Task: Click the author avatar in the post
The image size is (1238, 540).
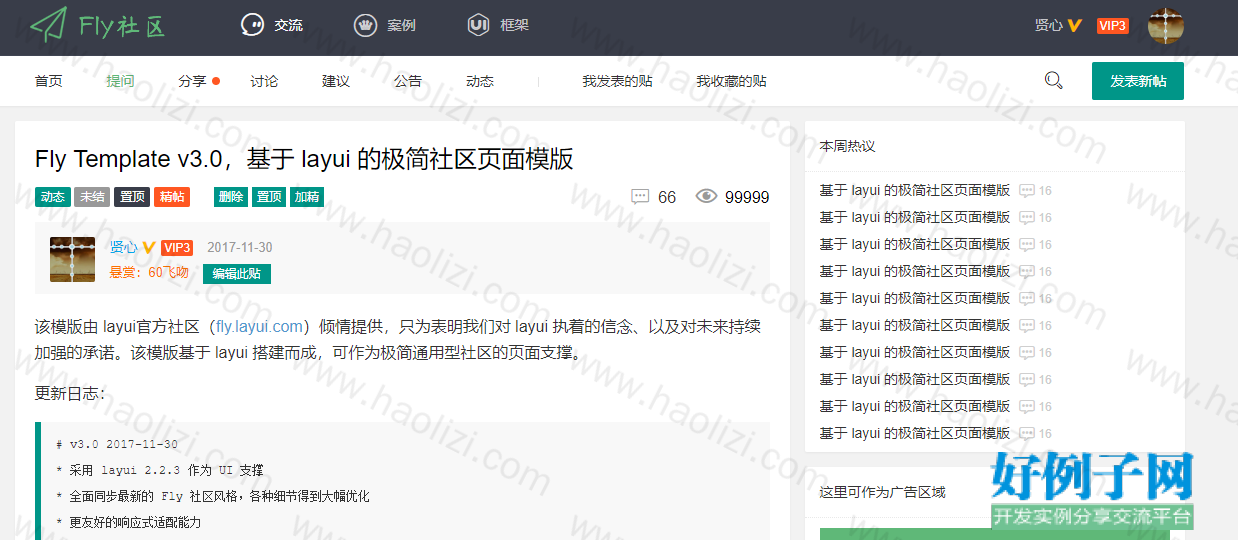Action: (x=72, y=259)
